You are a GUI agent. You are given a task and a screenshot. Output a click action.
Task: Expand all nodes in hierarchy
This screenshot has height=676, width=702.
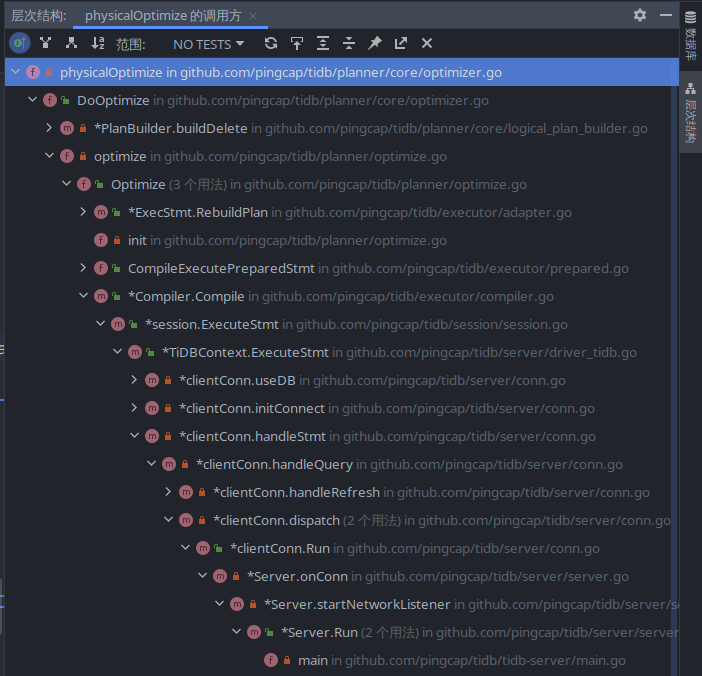pos(323,43)
